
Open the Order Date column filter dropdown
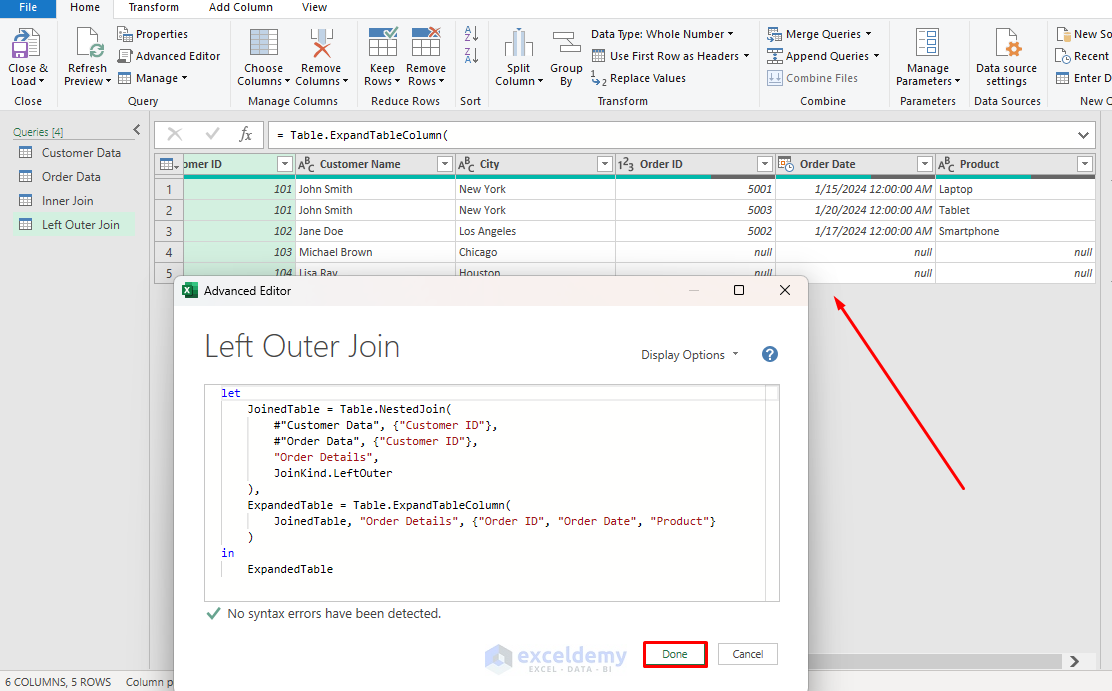pyautogui.click(x=925, y=165)
